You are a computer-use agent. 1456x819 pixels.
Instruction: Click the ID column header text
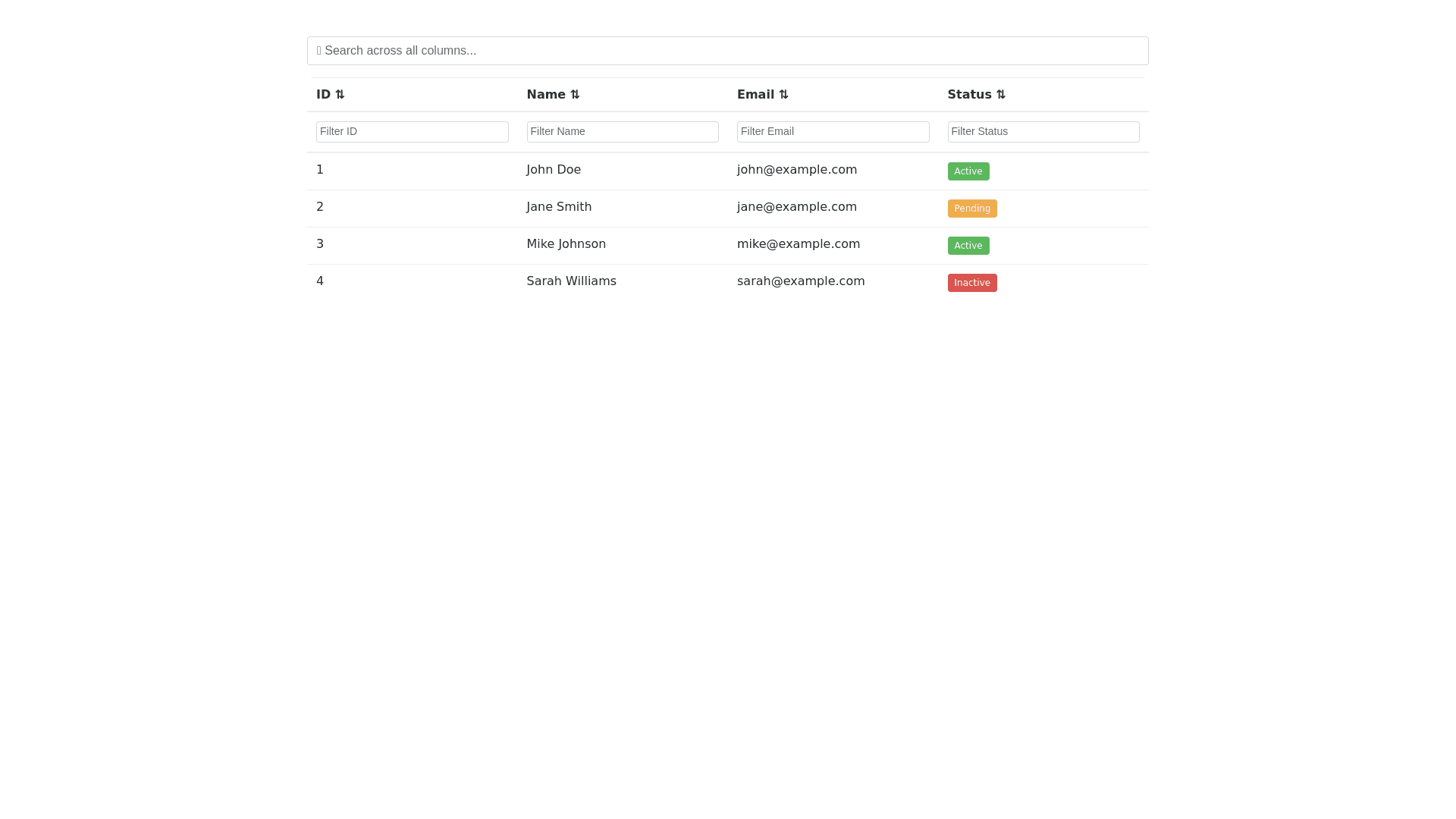323,95
